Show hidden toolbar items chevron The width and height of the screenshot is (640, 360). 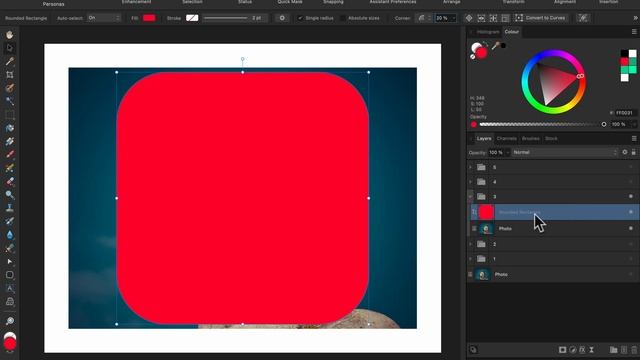pos(635,18)
